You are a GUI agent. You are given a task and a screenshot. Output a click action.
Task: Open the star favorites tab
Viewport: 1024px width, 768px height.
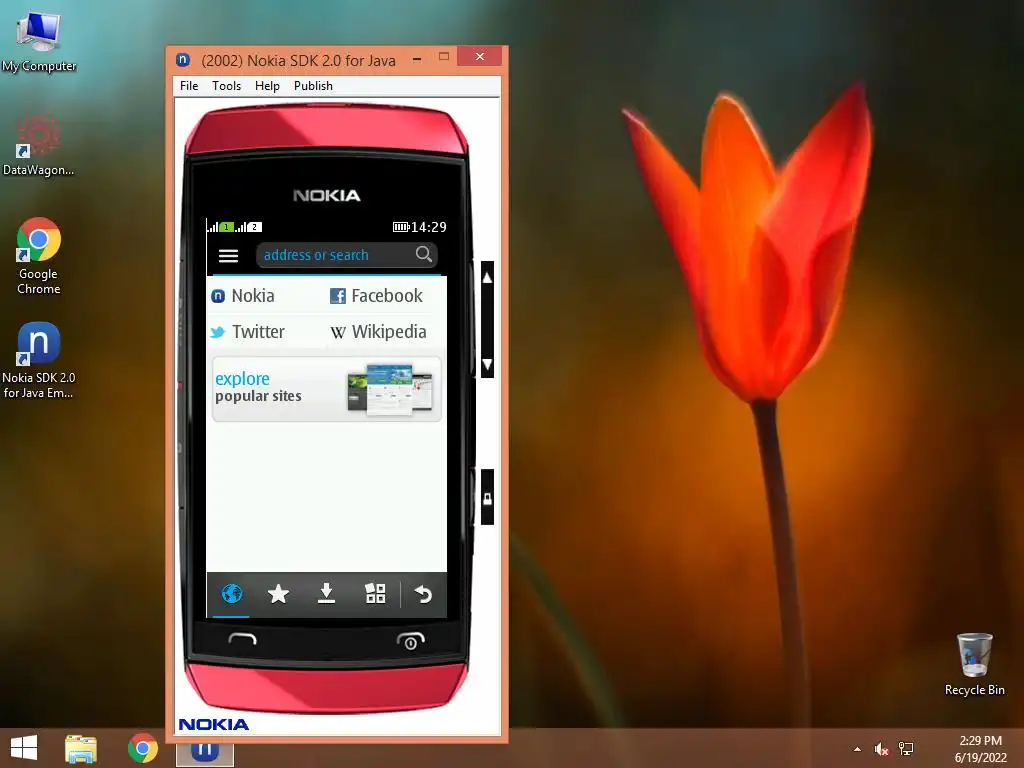(x=278, y=594)
